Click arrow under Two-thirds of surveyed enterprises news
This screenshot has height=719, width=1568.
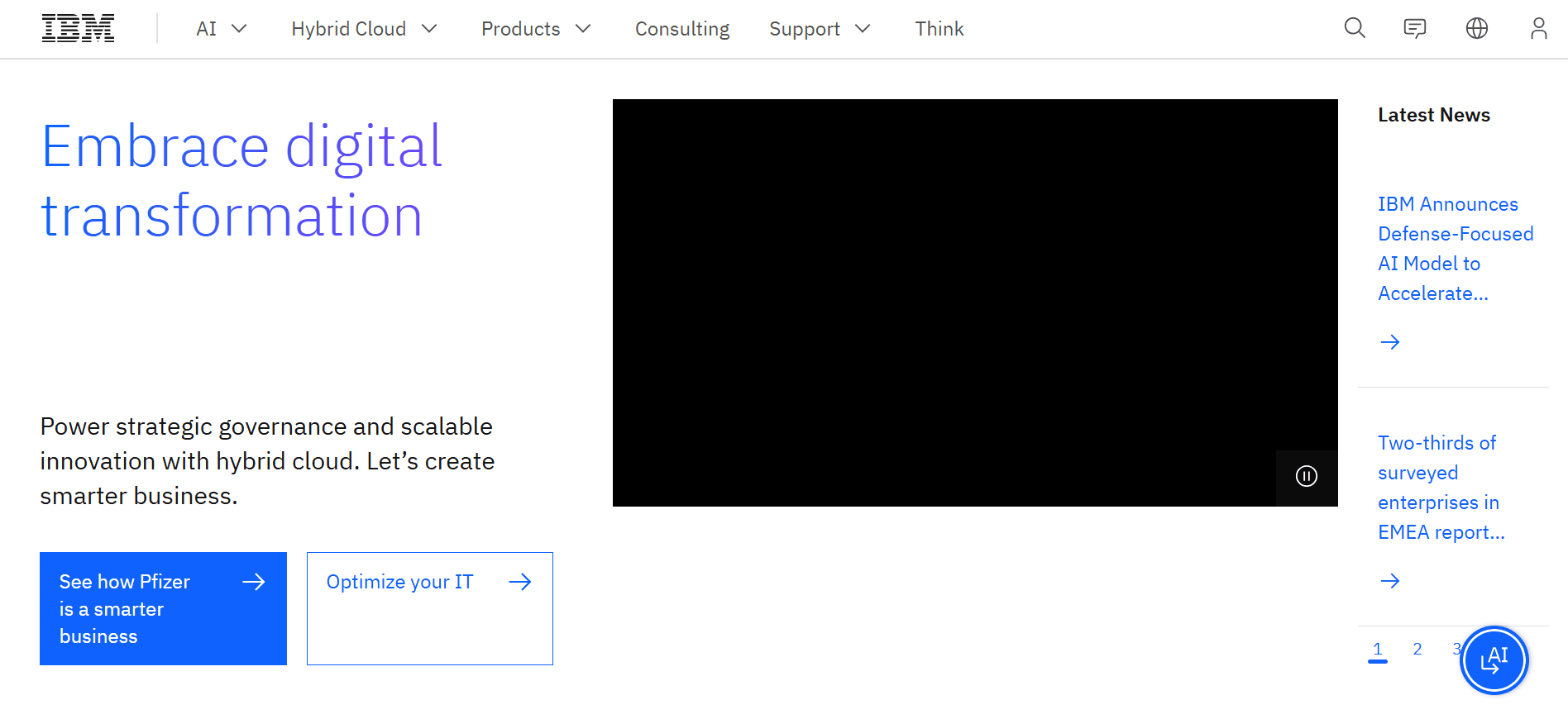coord(1390,581)
